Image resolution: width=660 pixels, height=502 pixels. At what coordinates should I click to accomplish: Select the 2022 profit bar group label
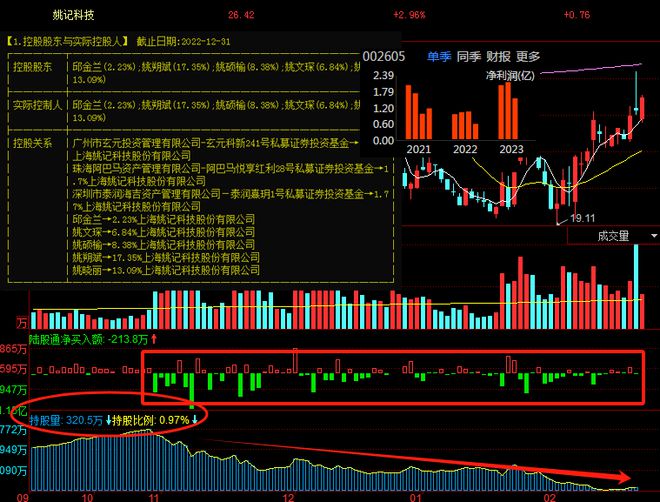coord(465,149)
